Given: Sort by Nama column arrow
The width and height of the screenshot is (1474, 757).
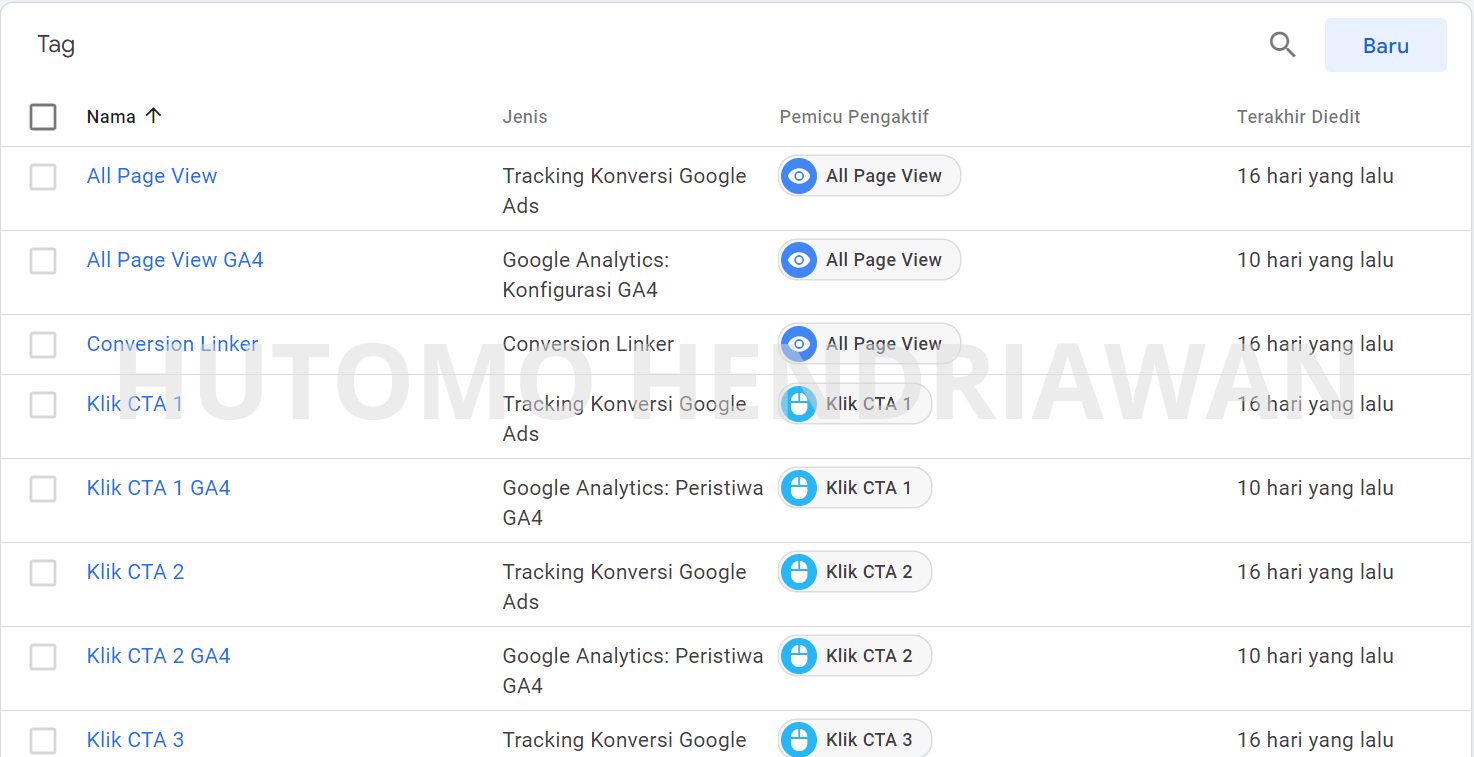Looking at the screenshot, I should click(153, 116).
